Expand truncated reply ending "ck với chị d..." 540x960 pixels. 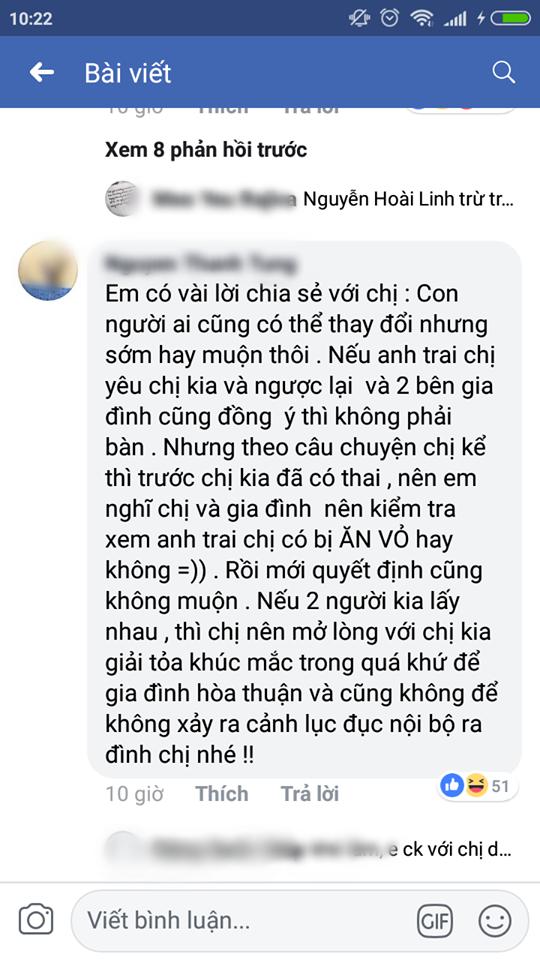tap(309, 849)
